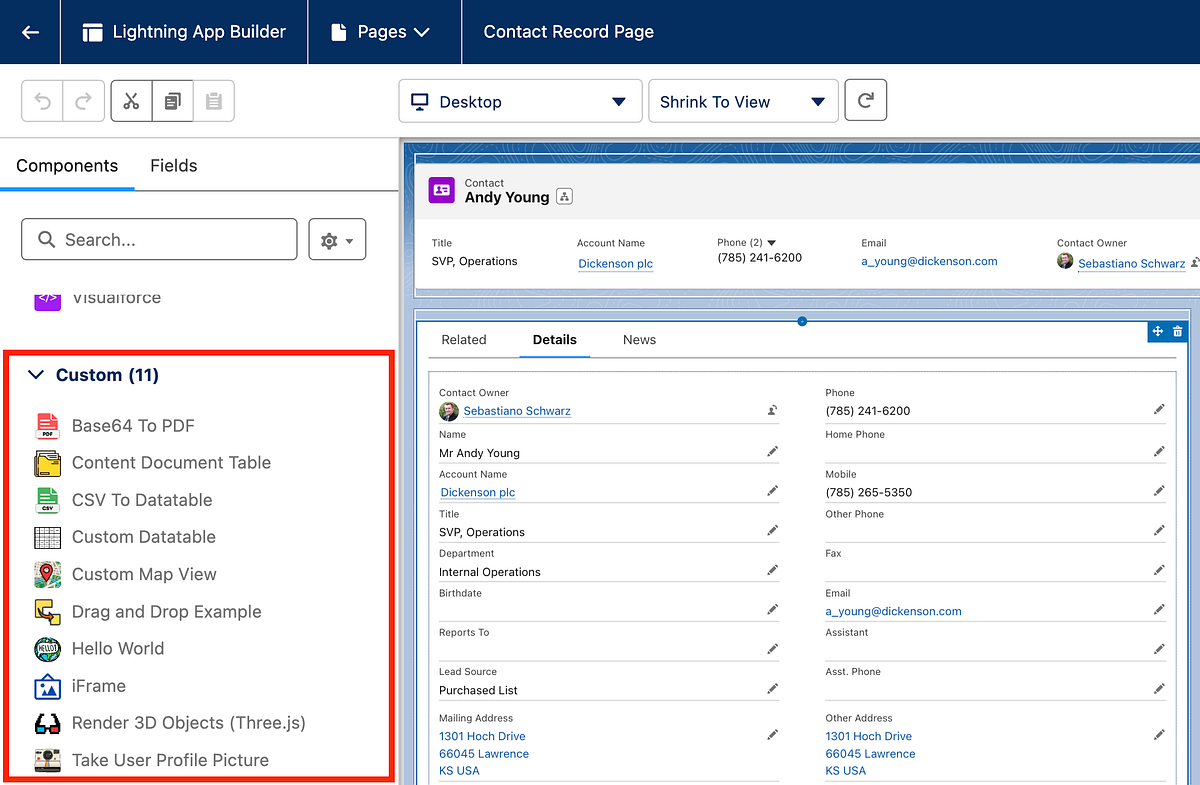1200x785 pixels.
Task: Click the refresh preview icon
Action: tap(865, 100)
